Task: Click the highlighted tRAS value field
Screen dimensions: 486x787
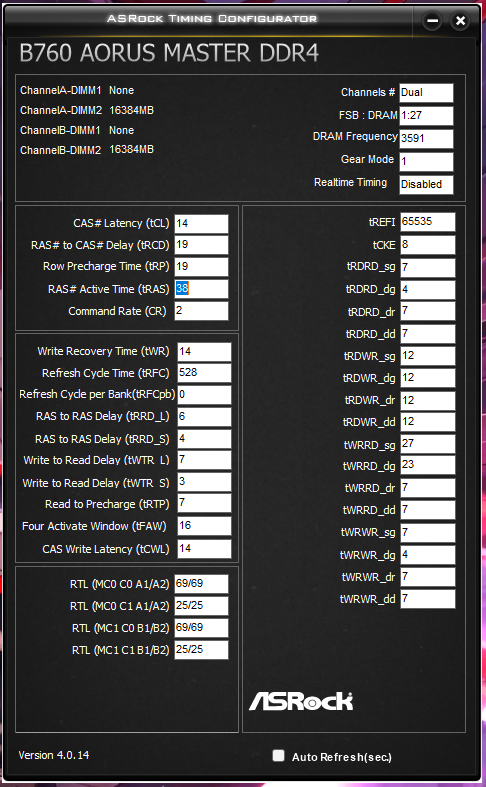Action: coord(201,289)
